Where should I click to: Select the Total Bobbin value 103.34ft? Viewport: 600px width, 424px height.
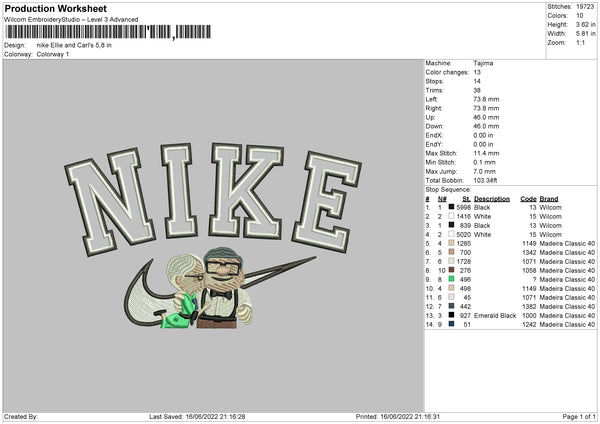[485, 180]
